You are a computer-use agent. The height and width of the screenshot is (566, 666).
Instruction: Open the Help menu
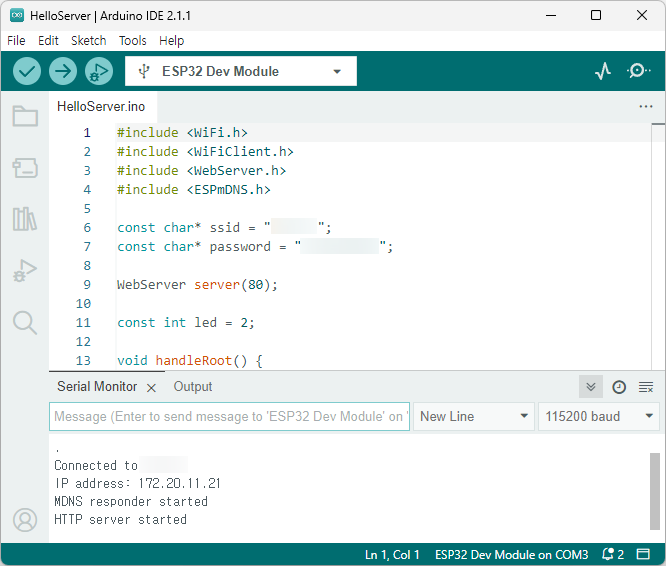pos(172,41)
